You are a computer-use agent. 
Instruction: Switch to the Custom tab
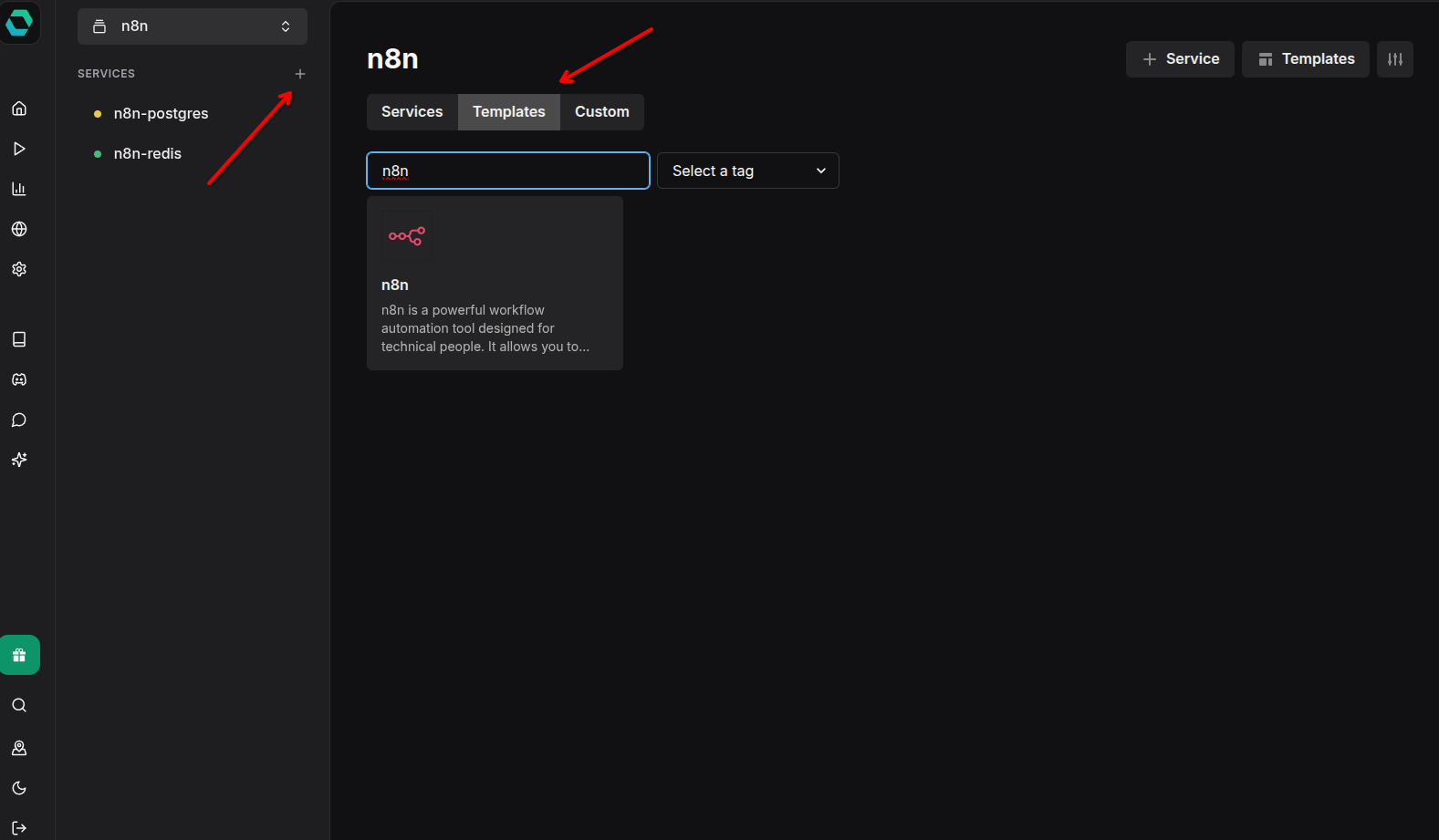602,112
